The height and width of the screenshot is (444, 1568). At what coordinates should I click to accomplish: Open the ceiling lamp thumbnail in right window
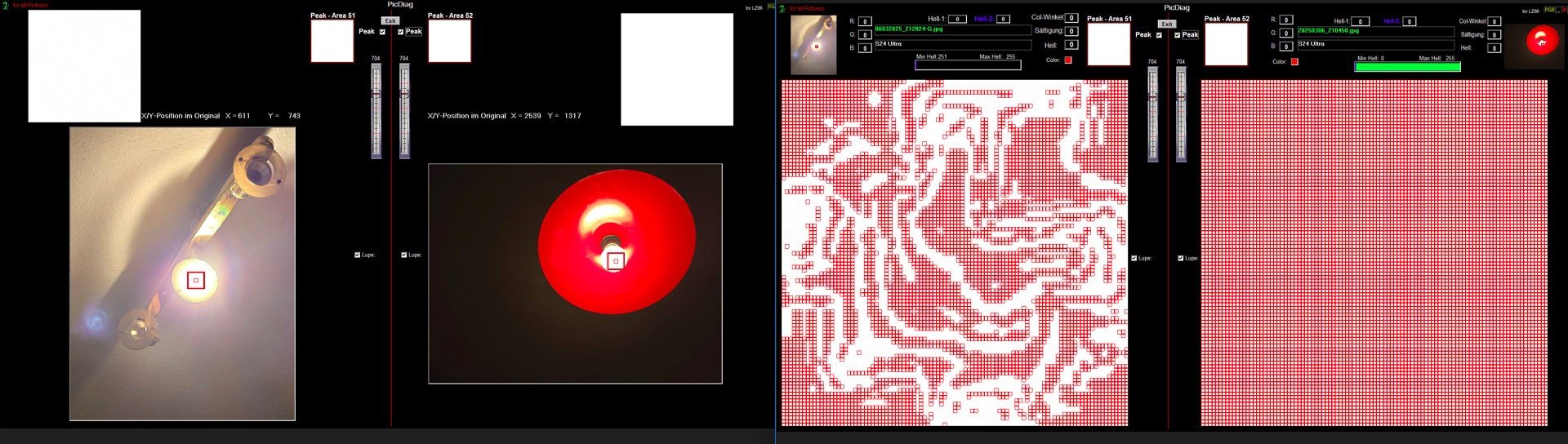[813, 45]
